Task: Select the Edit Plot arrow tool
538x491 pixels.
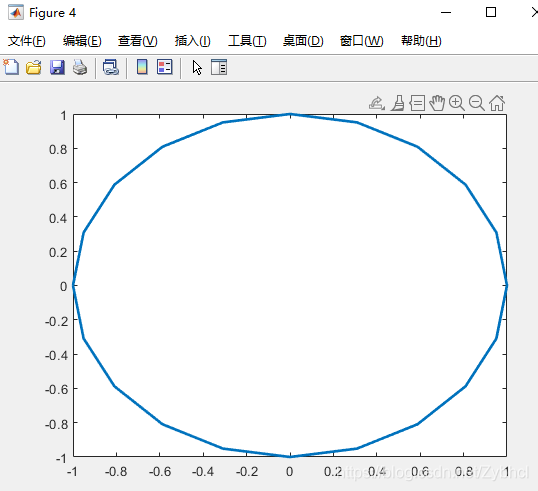Action: [x=197, y=67]
